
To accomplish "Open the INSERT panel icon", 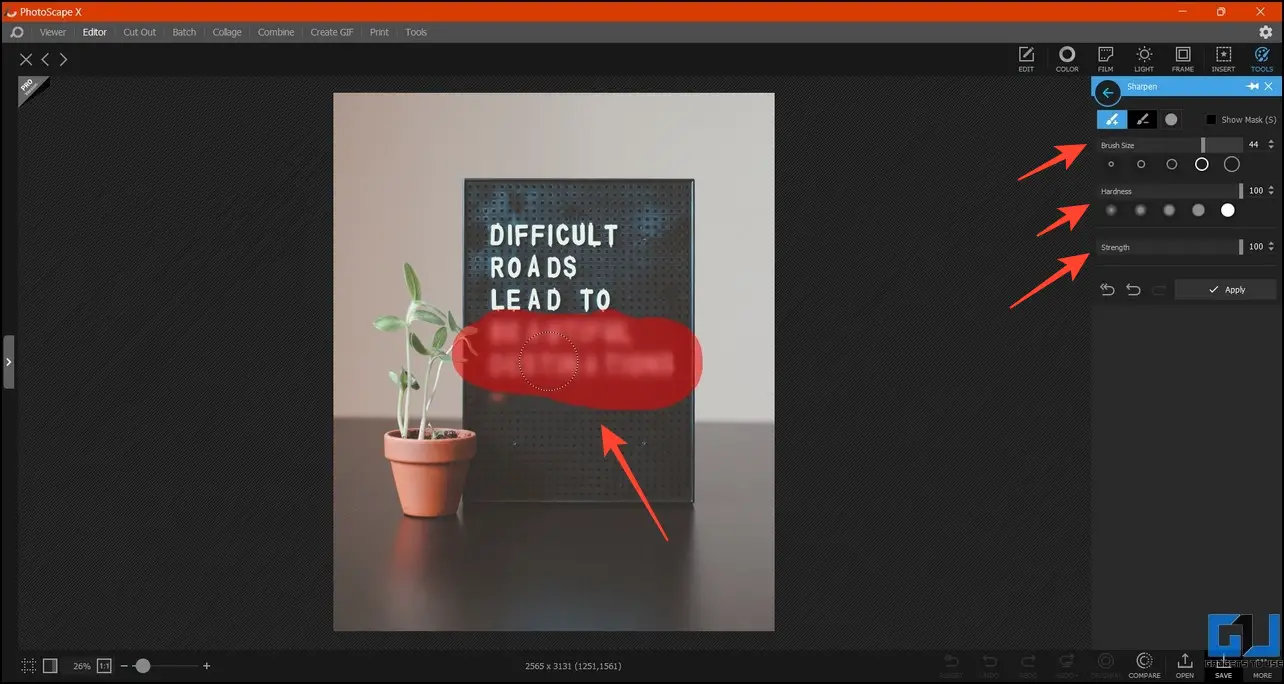I will tap(1223, 59).
